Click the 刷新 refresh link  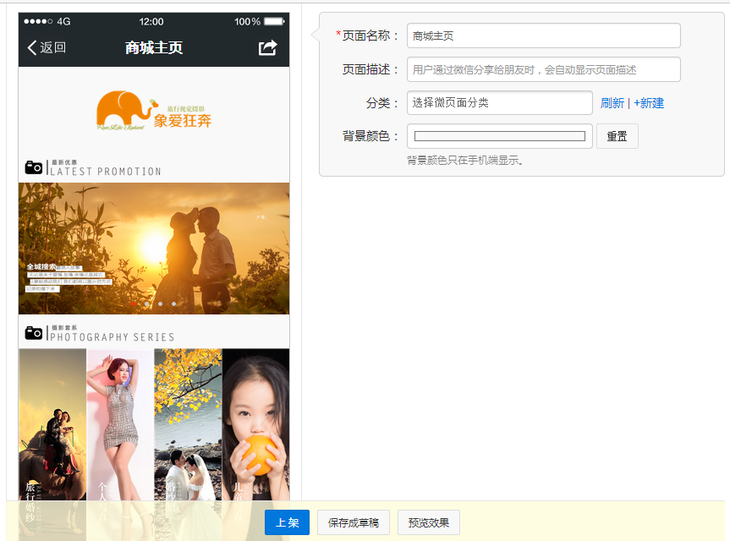tap(612, 103)
